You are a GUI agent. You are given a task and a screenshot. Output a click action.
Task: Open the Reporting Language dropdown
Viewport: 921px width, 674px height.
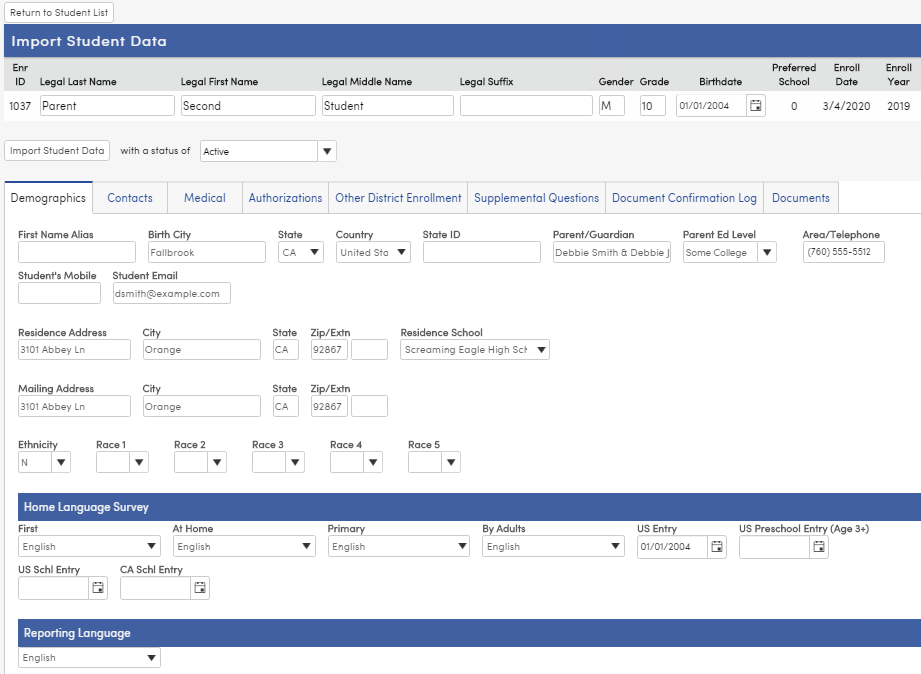(x=152, y=657)
